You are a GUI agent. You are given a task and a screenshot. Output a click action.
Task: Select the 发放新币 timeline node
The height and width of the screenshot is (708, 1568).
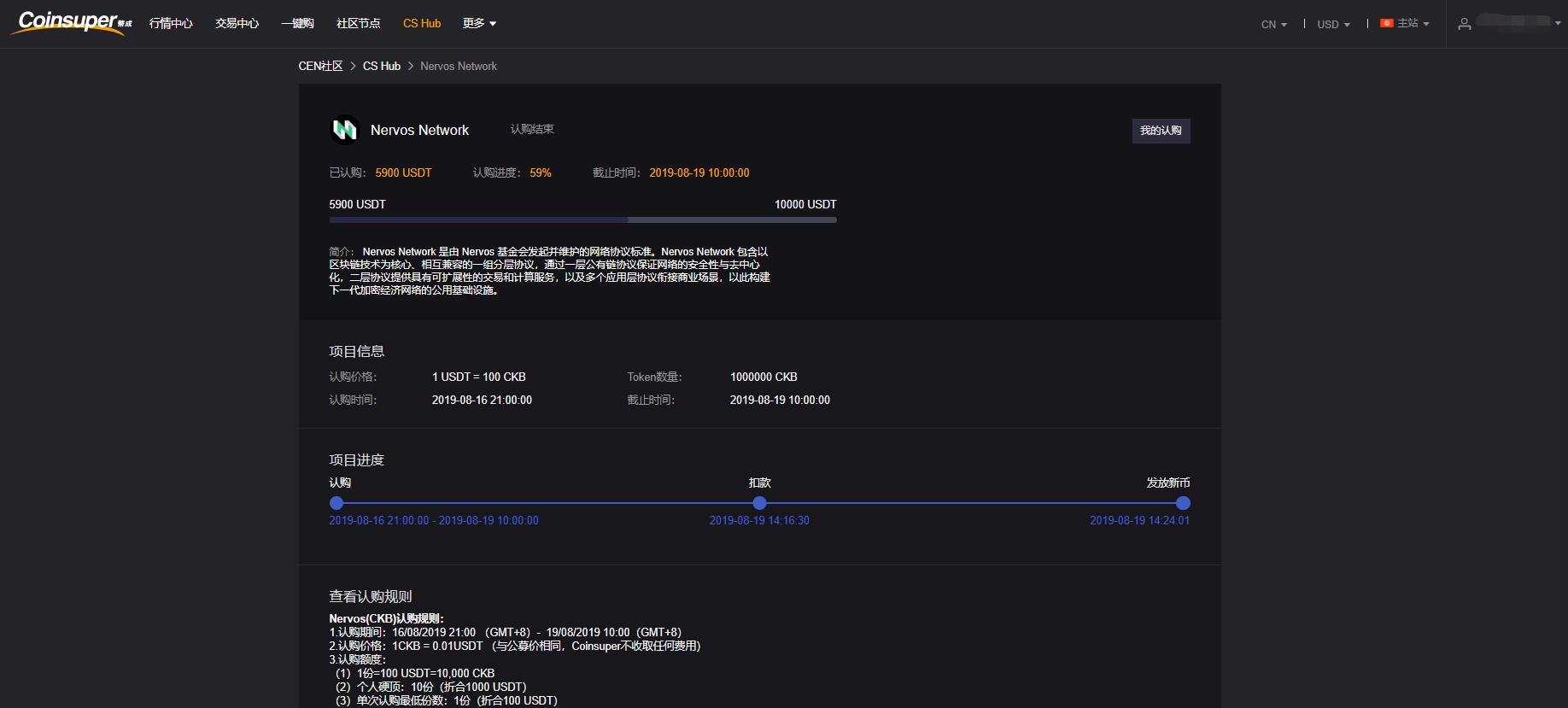pos(1183,503)
